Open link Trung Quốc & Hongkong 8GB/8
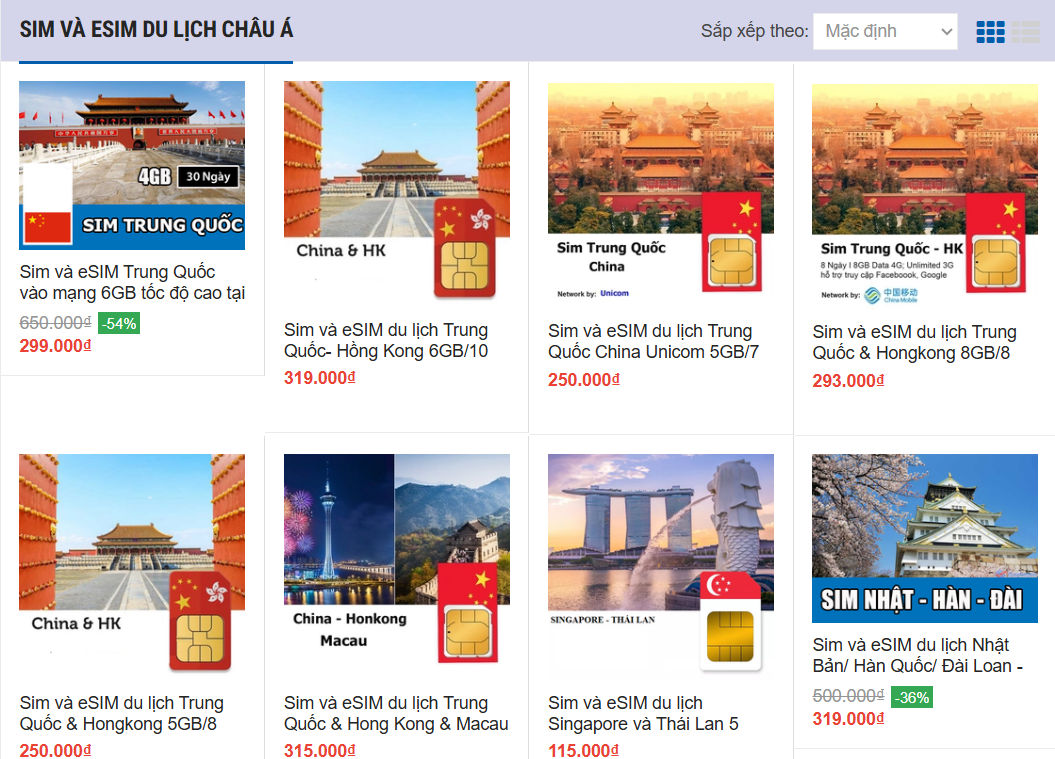The width and height of the screenshot is (1055, 759). tap(914, 342)
